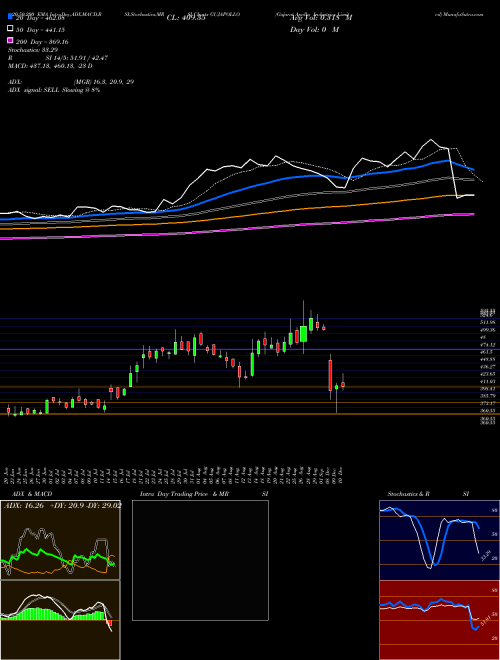Open the red RSI chart panel

(439, 620)
